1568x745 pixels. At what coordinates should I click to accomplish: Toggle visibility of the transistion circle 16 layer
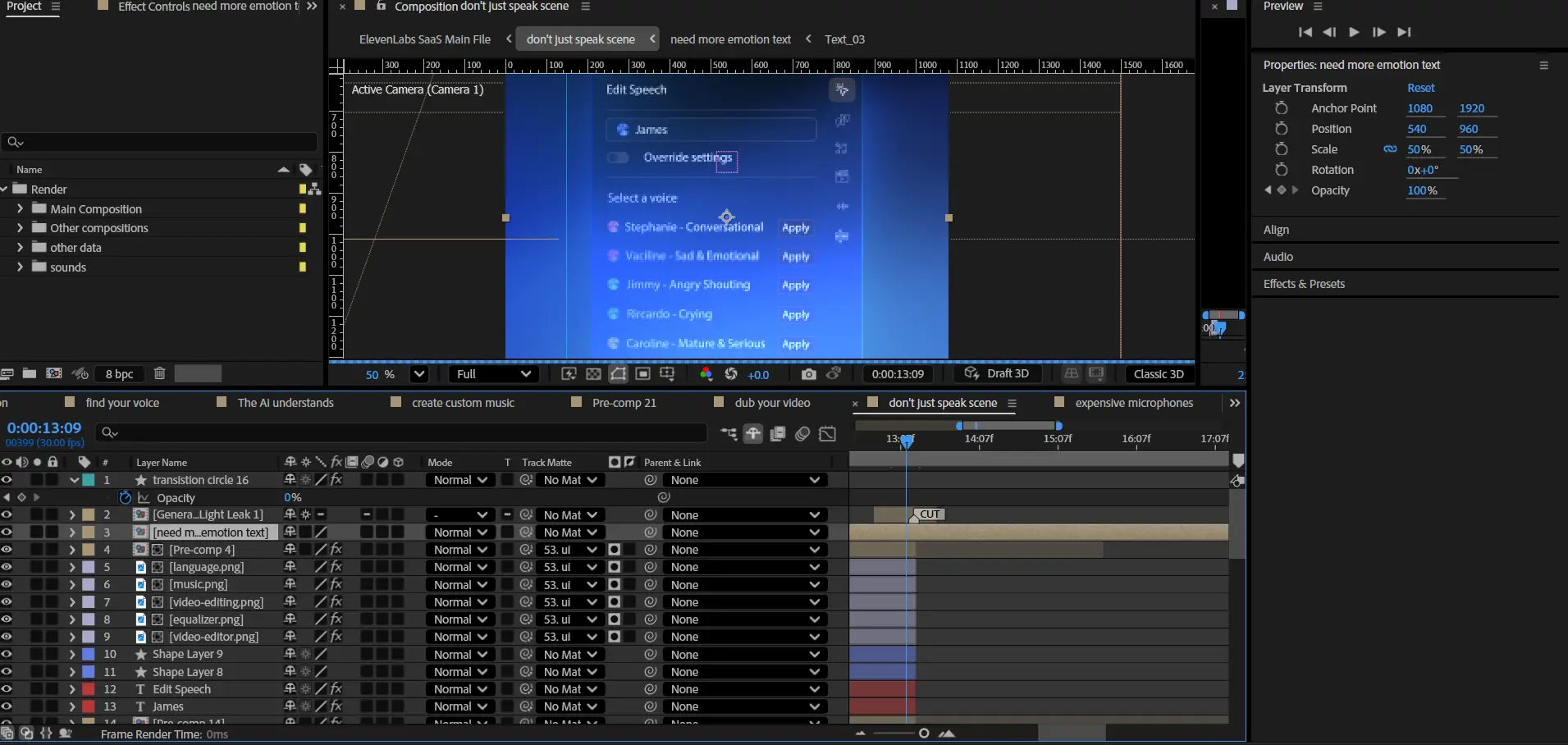pyautogui.click(x=7, y=480)
